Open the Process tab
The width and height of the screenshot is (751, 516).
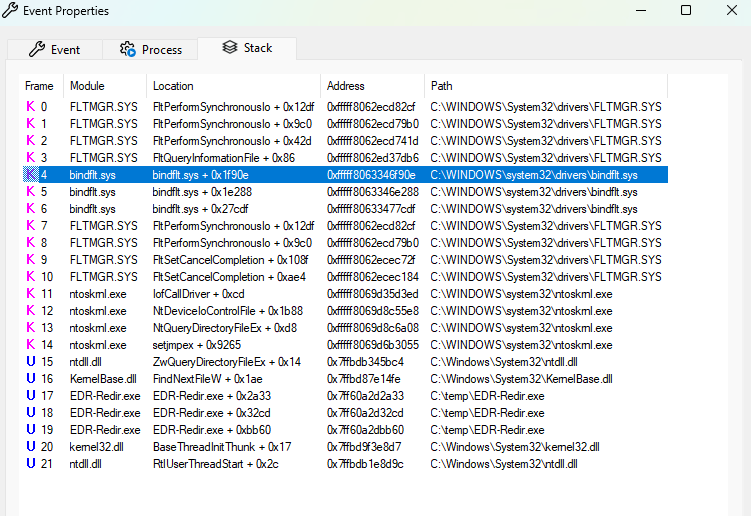151,49
